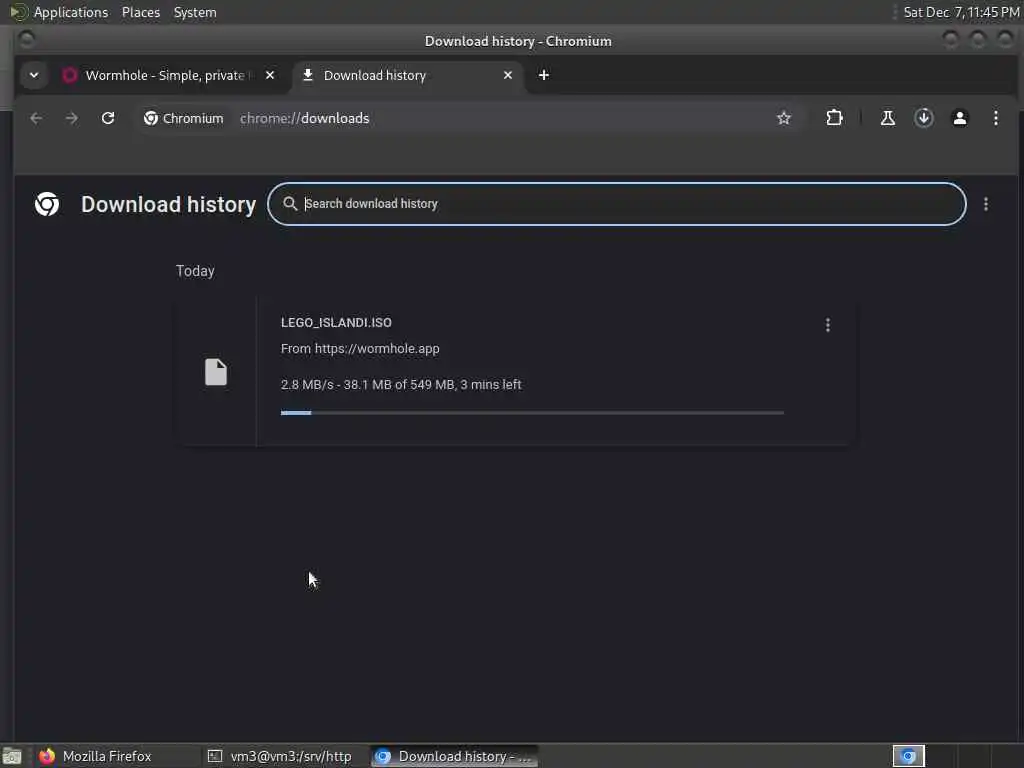Click the https://wormhole.app source link
1024x768 pixels.
click(x=377, y=349)
